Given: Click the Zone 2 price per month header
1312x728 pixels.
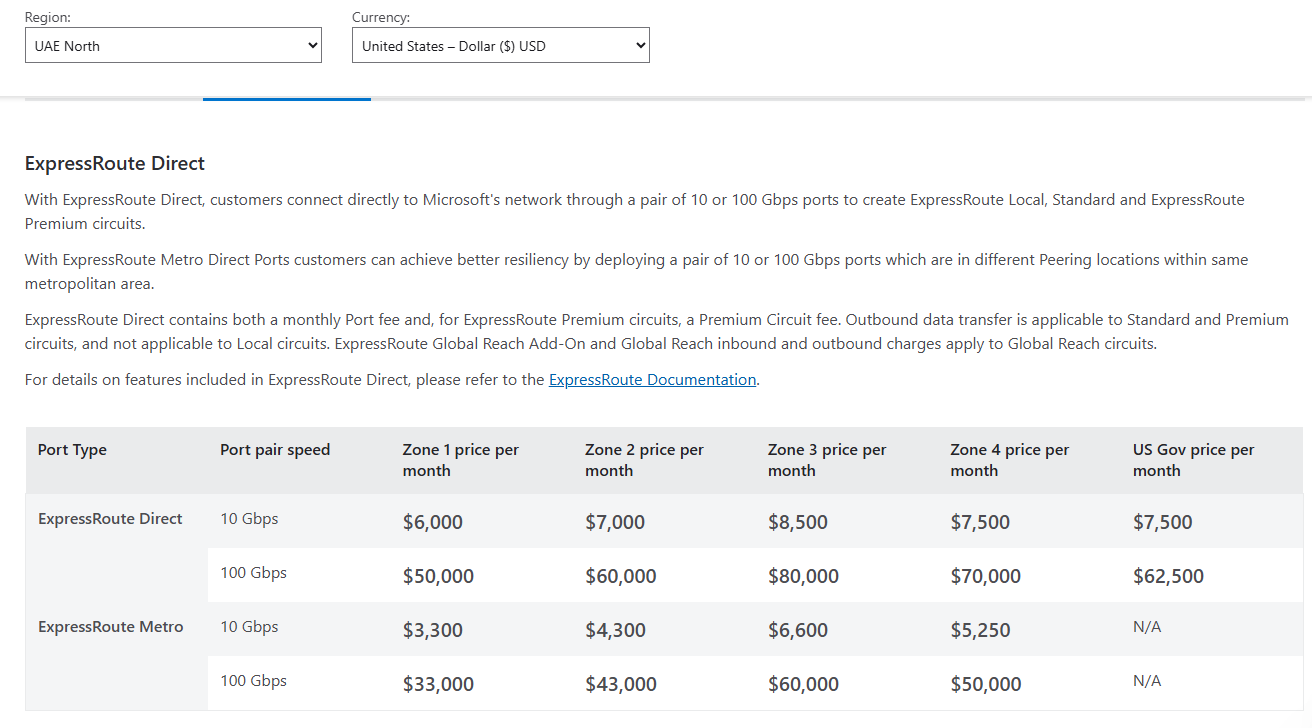Looking at the screenshot, I should (644, 460).
